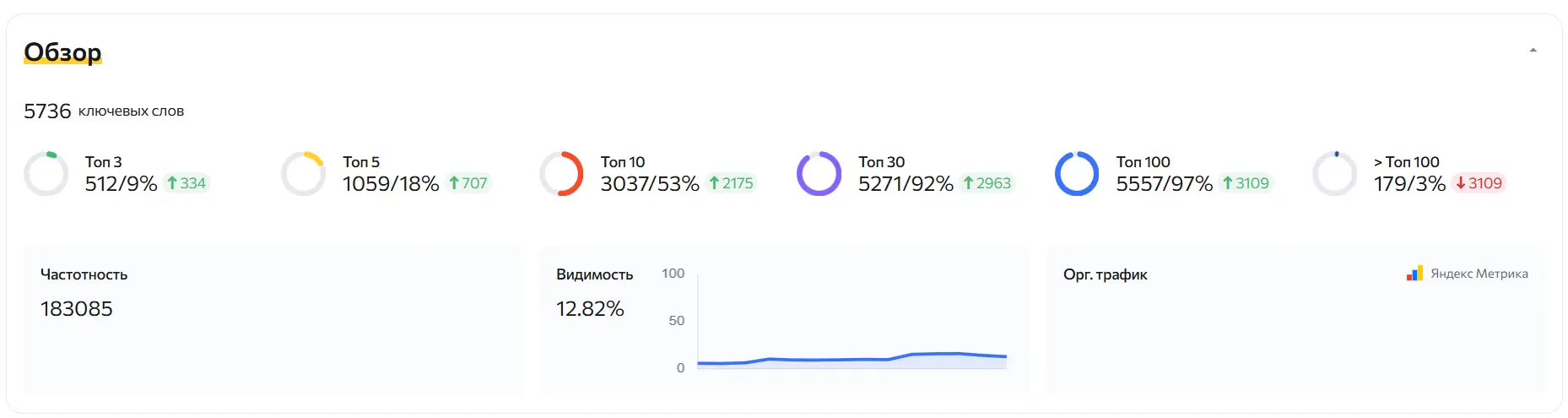This screenshot has height=418, width=1568.
Task: Click the Top 10 red donut chart
Action: (561, 174)
